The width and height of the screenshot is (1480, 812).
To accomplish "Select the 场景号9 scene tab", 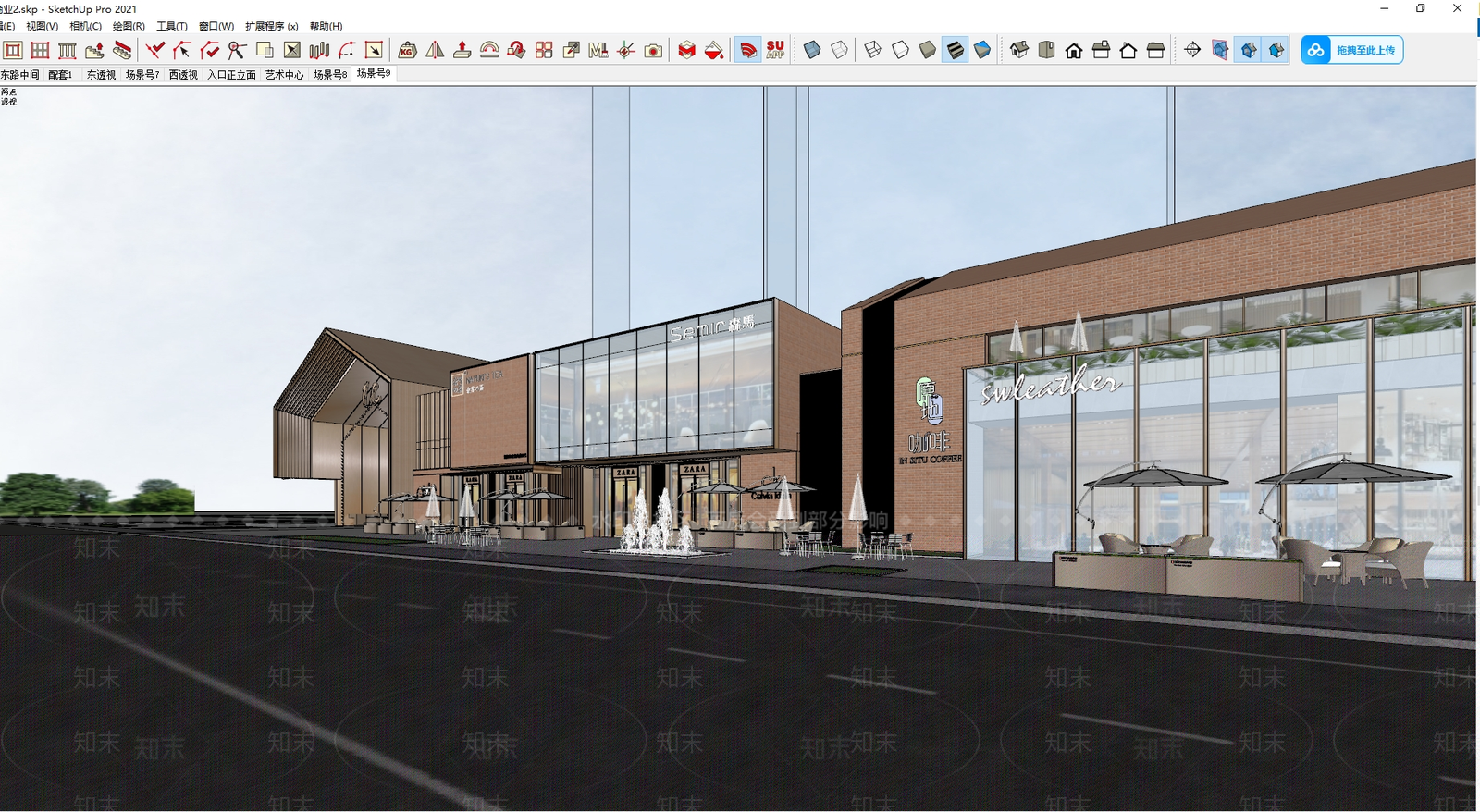I will pyautogui.click(x=374, y=73).
